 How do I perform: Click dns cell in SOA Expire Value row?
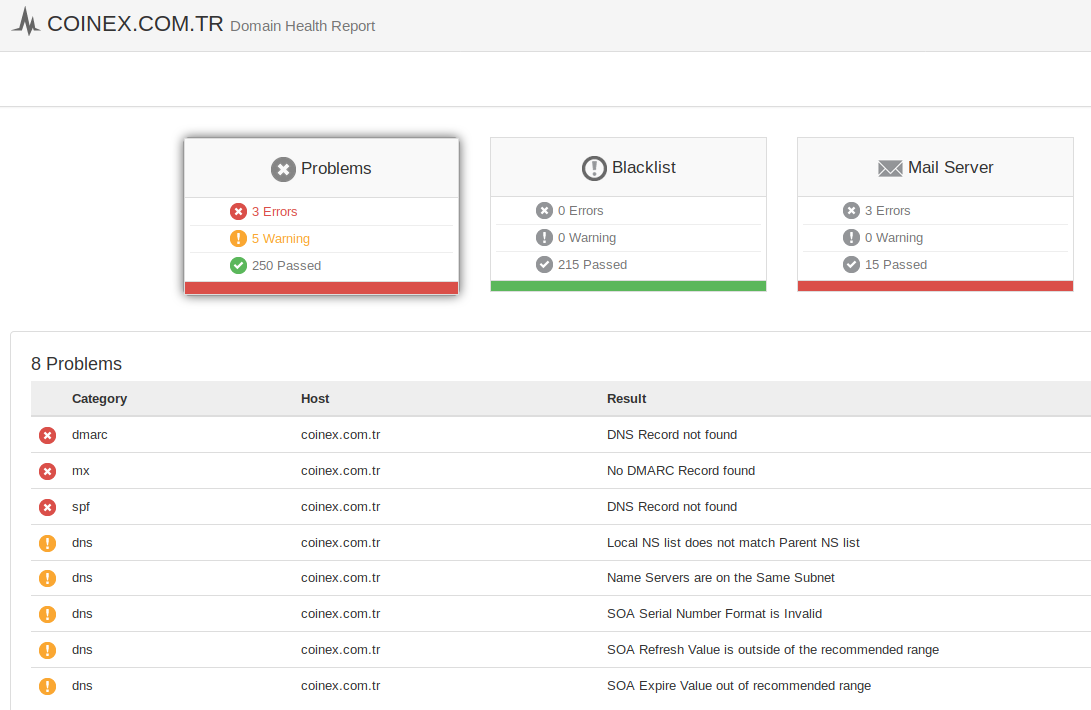pyautogui.click(x=82, y=686)
